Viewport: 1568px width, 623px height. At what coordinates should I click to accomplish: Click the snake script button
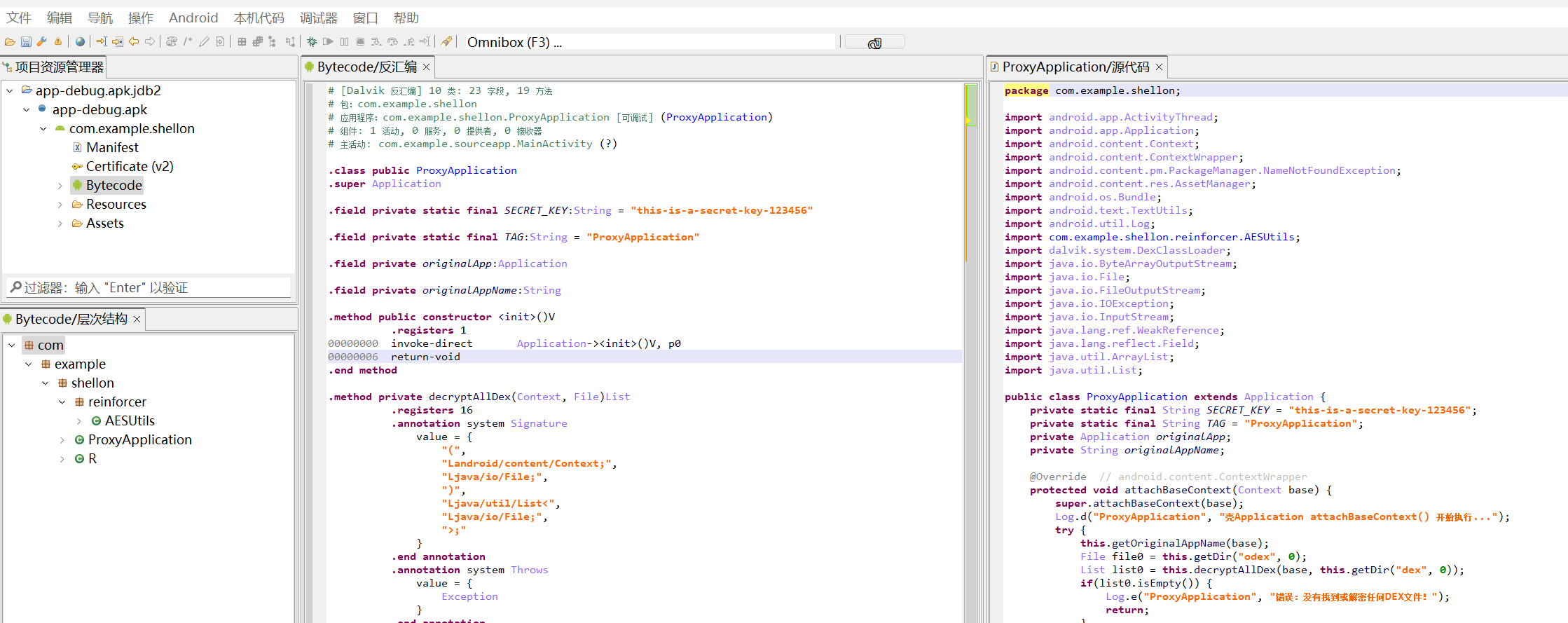pyautogui.click(x=874, y=43)
